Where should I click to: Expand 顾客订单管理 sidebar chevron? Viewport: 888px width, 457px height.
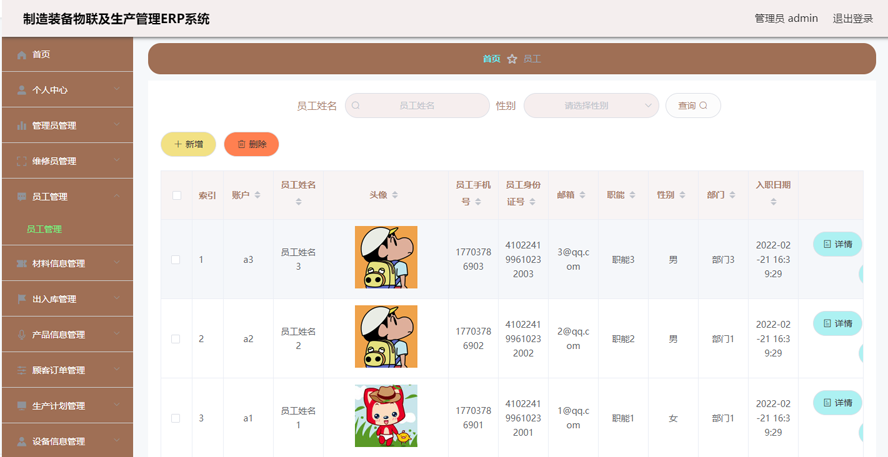click(x=117, y=369)
